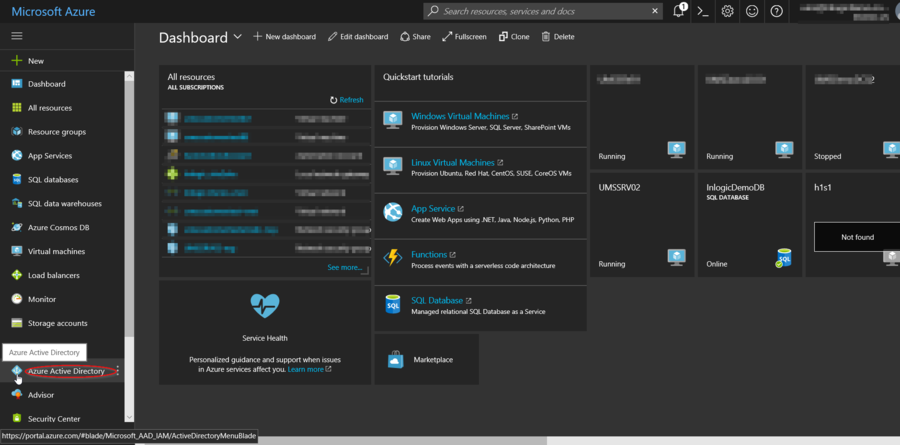
Task: Click the search resources input field
Action: coord(545,11)
